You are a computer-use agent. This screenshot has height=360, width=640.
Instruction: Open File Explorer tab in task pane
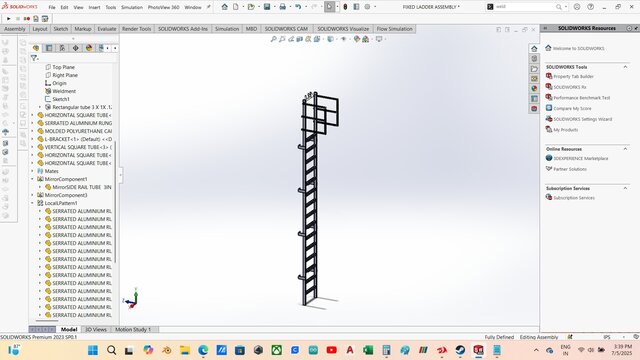pos(534,69)
